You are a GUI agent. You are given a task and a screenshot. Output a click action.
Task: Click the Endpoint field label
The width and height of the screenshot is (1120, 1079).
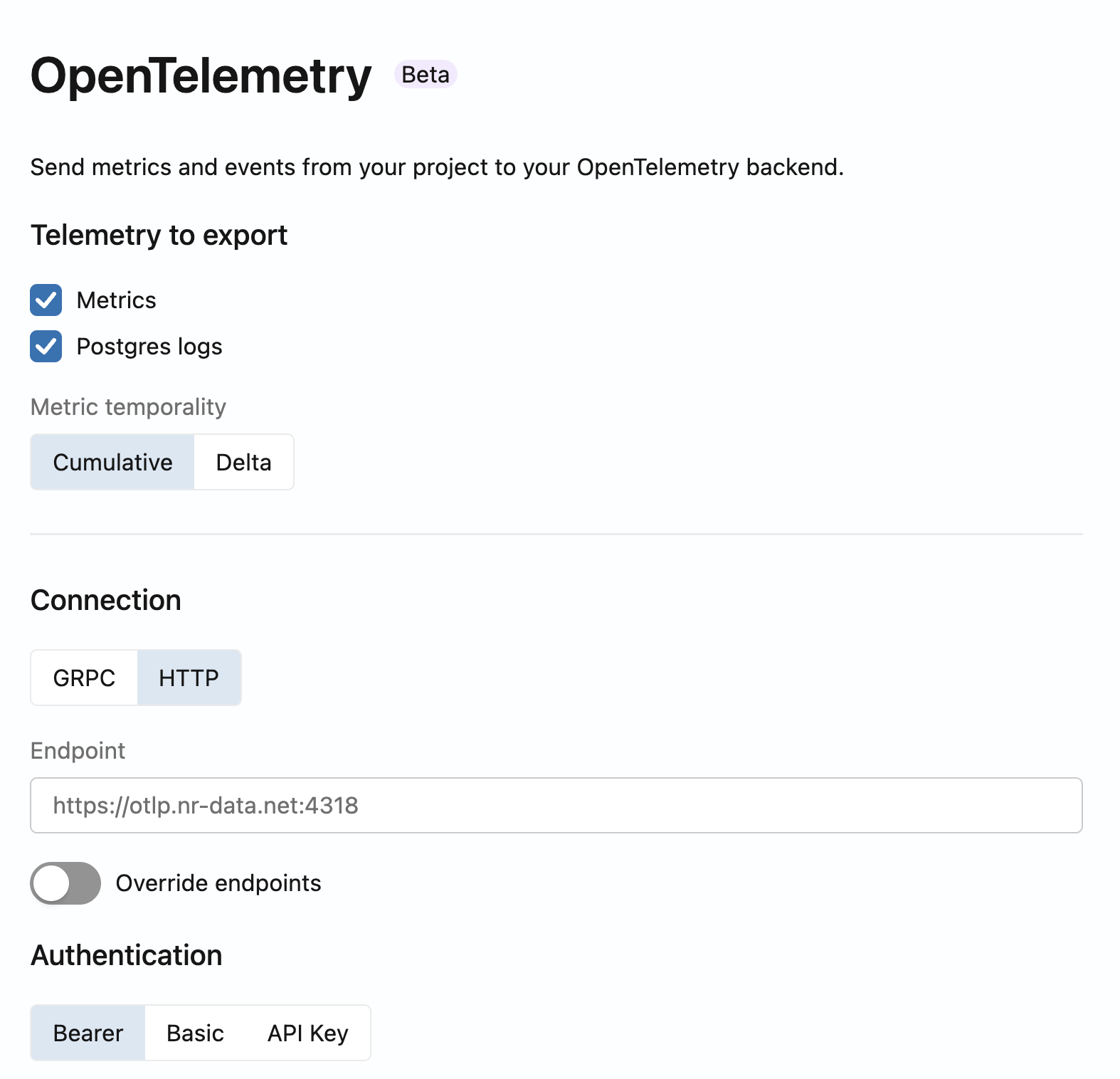[x=78, y=751]
